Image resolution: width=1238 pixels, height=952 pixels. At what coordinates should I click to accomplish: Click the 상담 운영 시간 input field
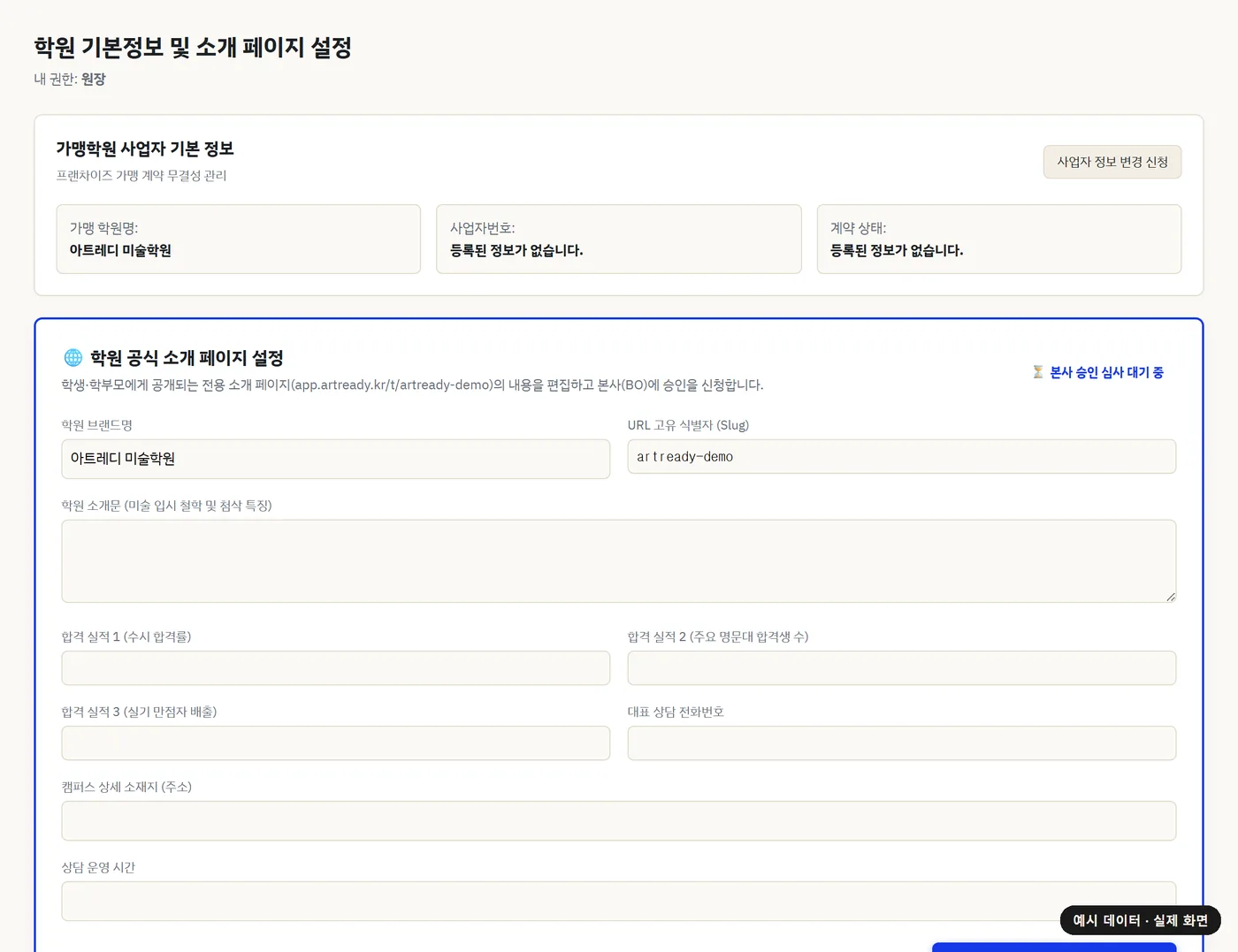[619, 901]
